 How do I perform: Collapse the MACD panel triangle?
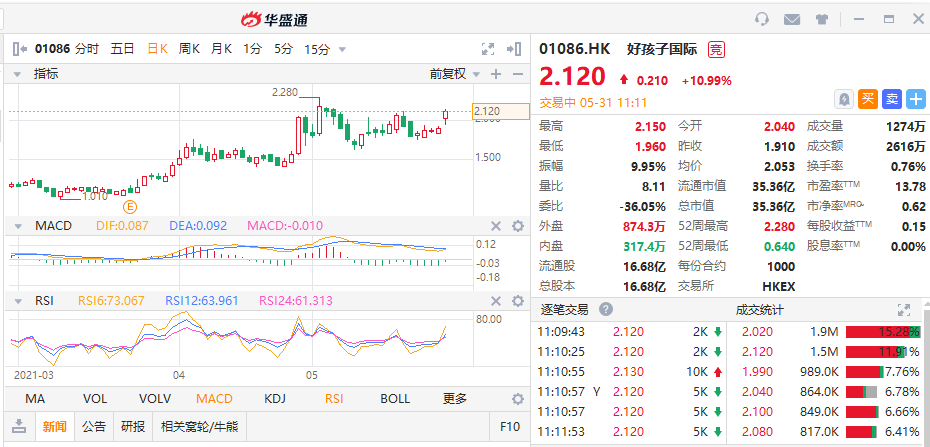point(17,226)
